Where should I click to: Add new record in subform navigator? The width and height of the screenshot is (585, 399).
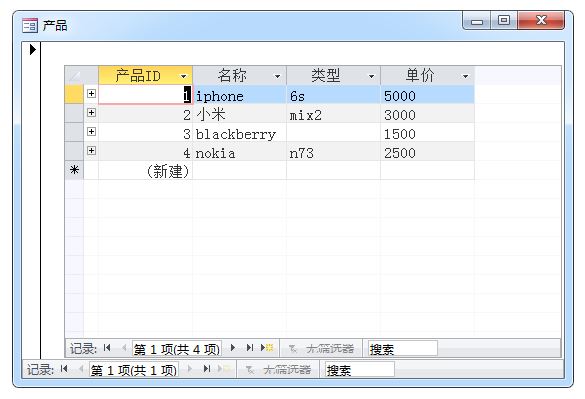(x=267, y=348)
